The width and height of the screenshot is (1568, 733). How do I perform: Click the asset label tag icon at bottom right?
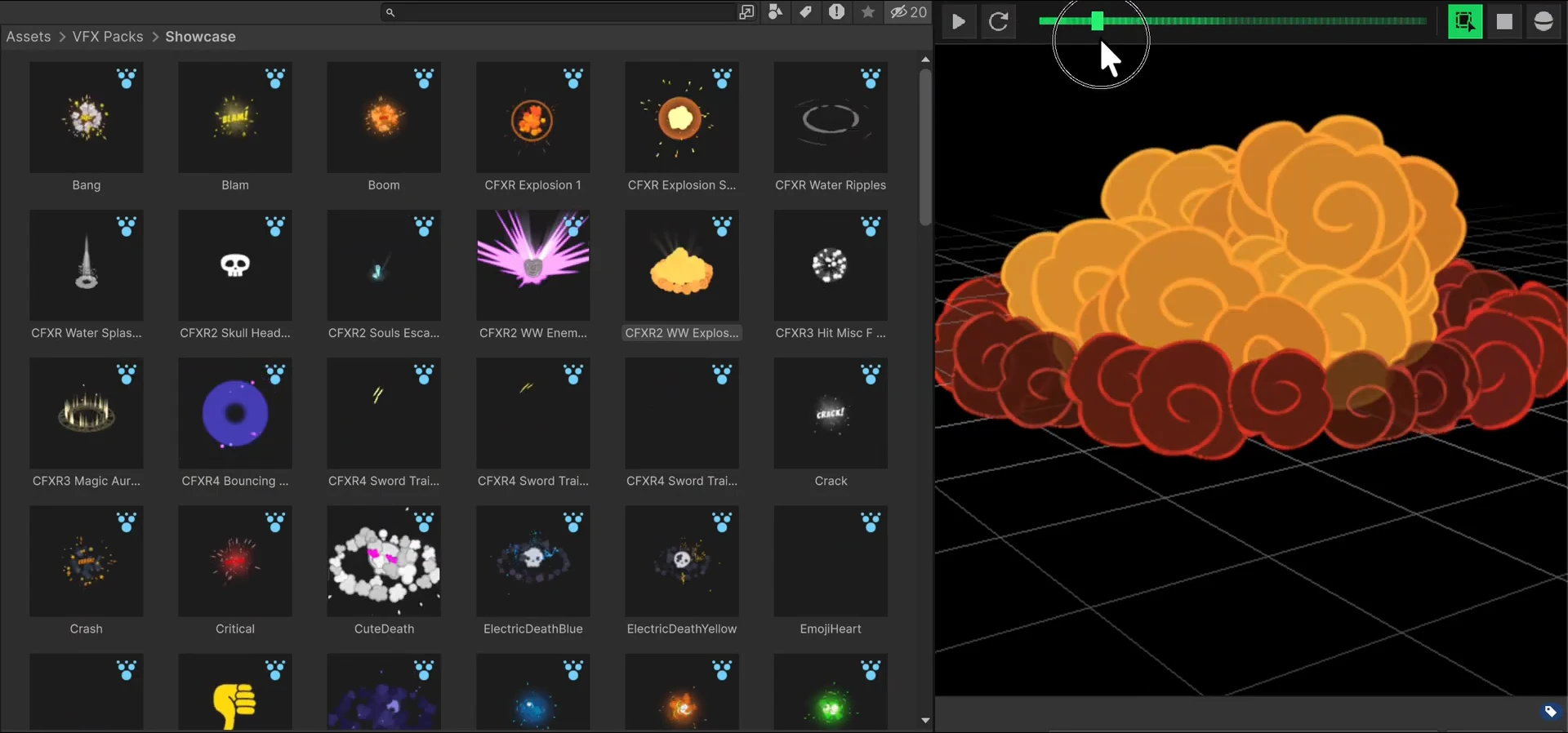[x=1550, y=711]
